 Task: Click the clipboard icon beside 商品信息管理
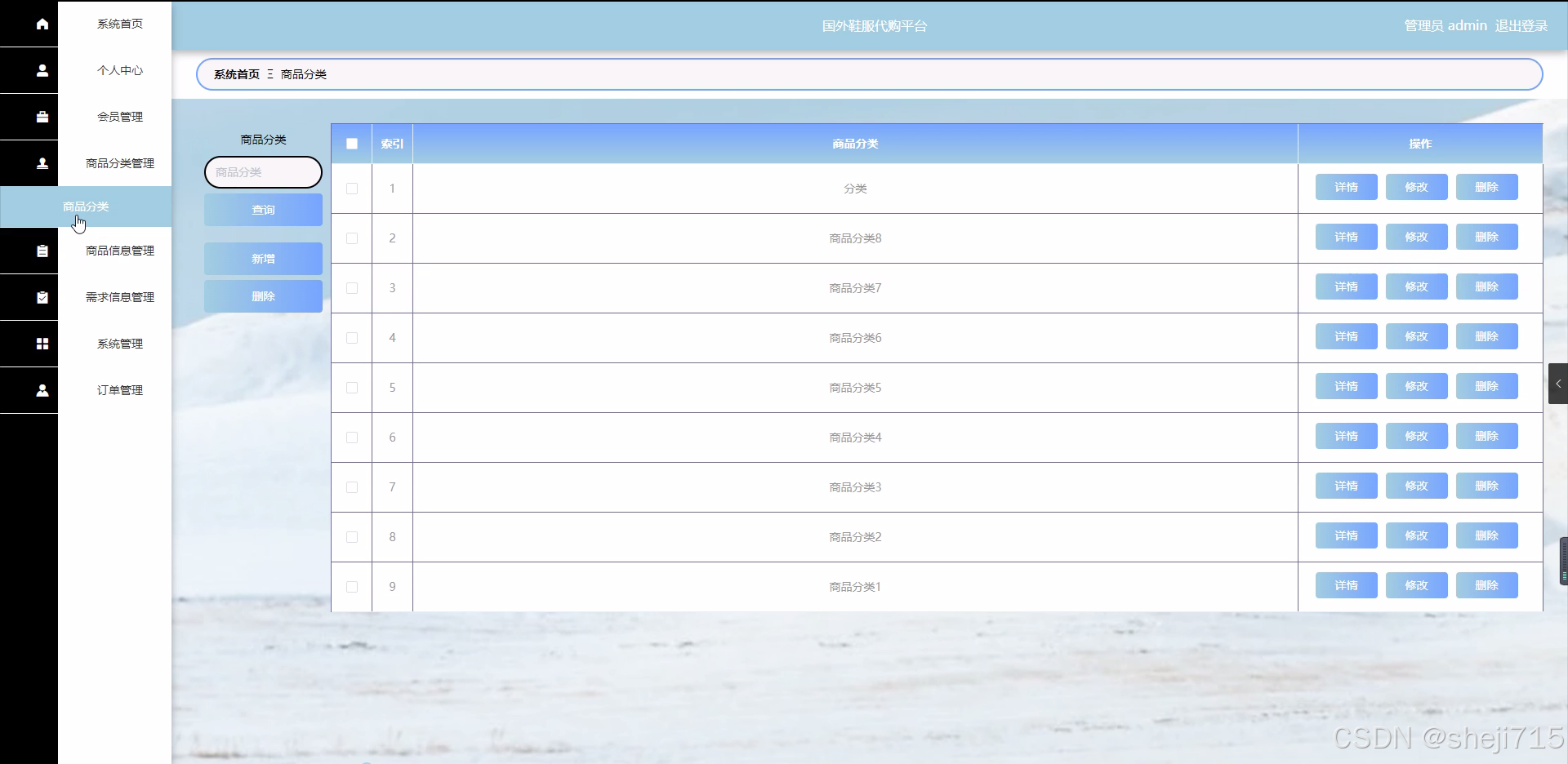pos(42,251)
